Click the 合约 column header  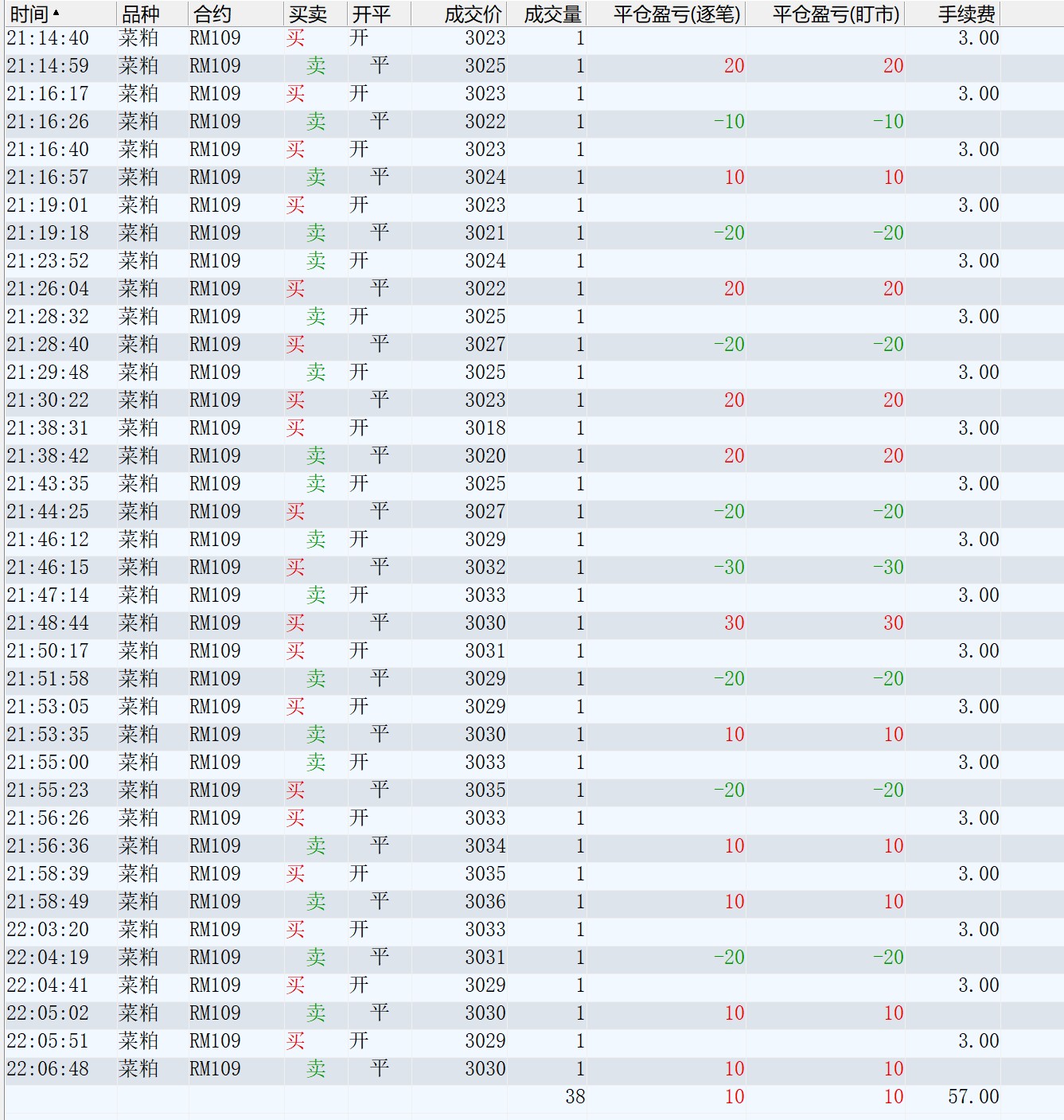click(x=236, y=14)
